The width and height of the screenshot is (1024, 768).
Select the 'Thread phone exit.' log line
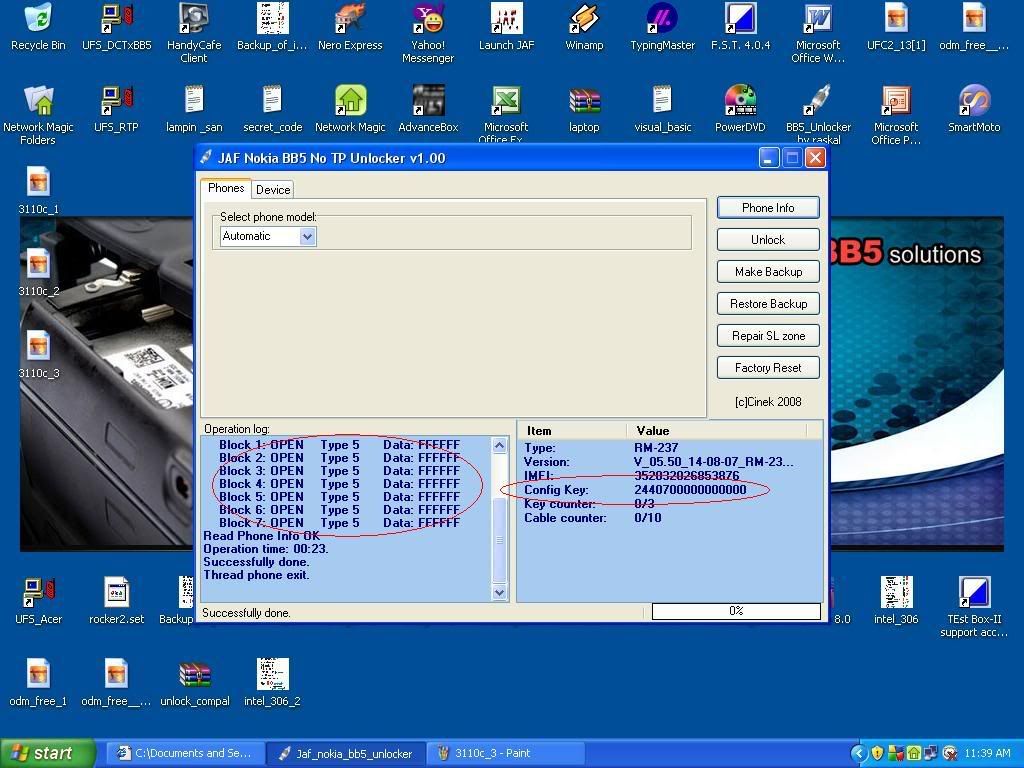tap(256, 575)
